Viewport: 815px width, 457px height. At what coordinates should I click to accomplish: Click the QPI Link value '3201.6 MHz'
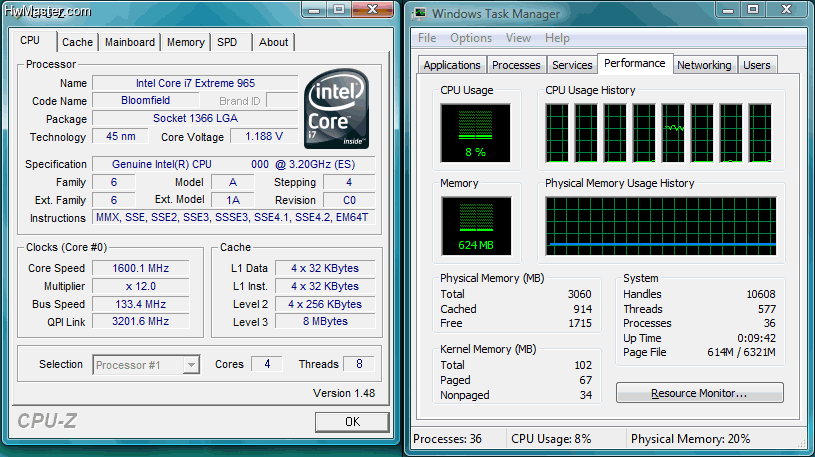point(140,321)
